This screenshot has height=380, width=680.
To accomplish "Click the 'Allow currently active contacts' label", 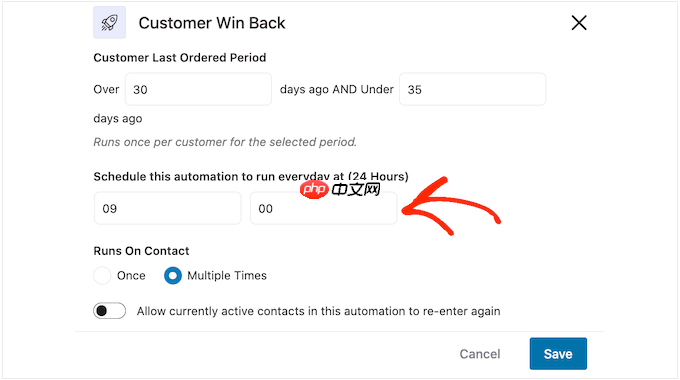I will (x=318, y=311).
